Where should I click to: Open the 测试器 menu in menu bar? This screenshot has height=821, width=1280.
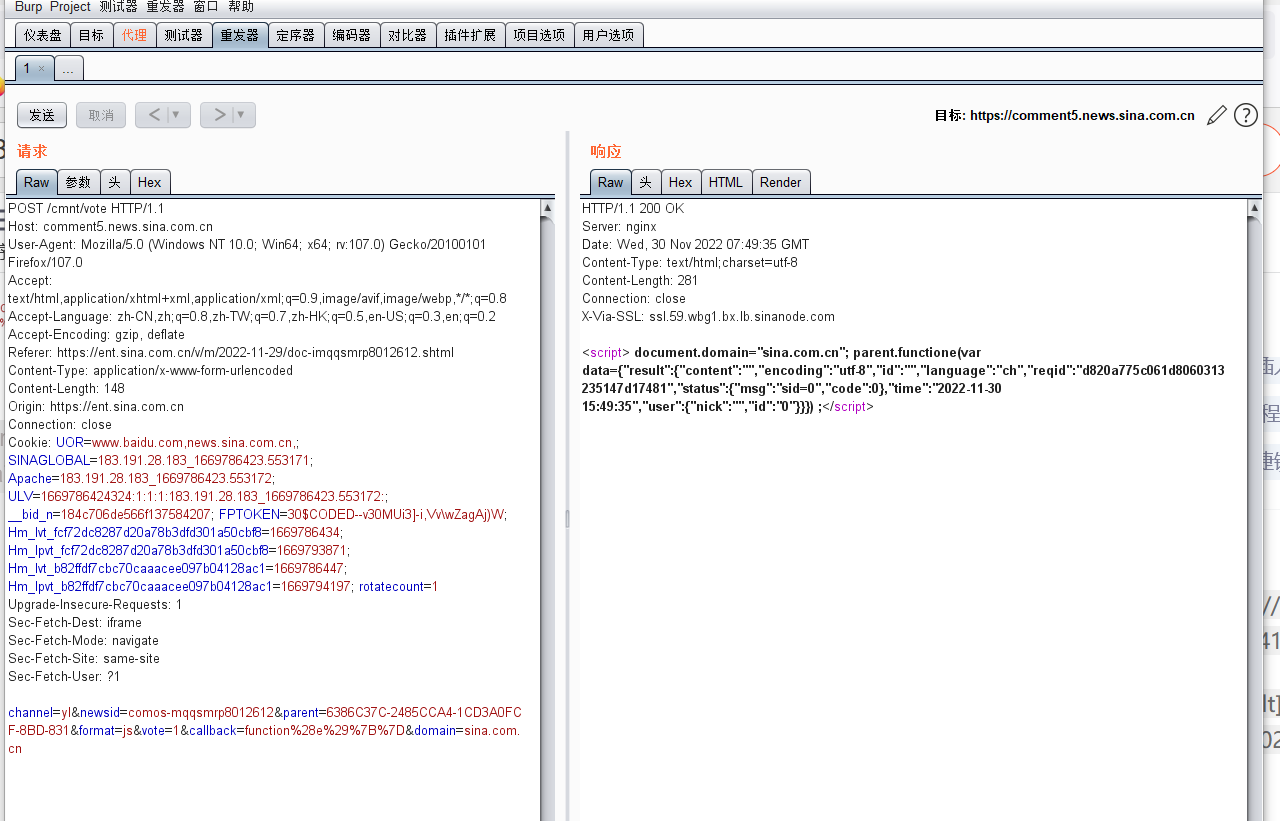(118, 7)
